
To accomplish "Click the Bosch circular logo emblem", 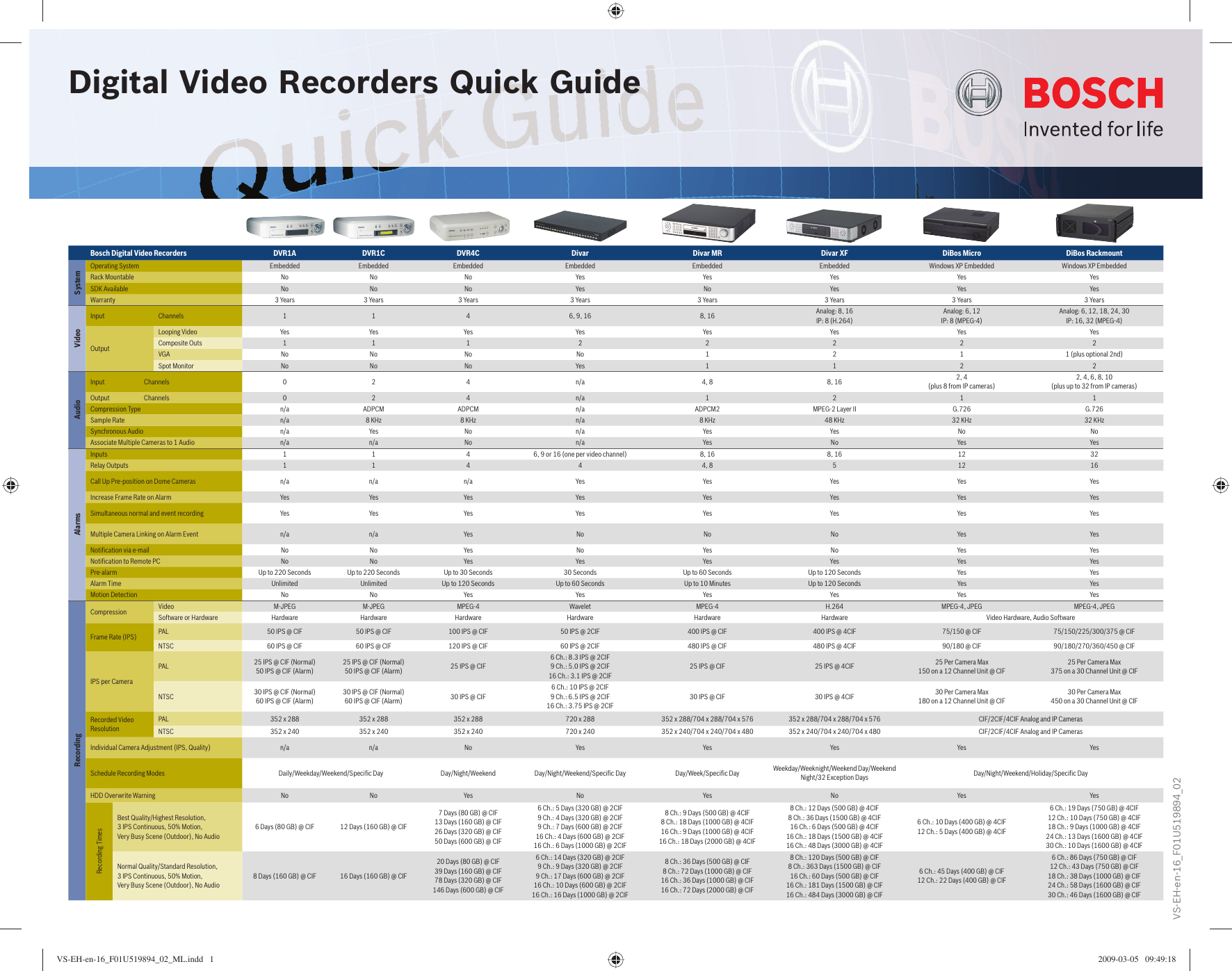I will 979,92.
